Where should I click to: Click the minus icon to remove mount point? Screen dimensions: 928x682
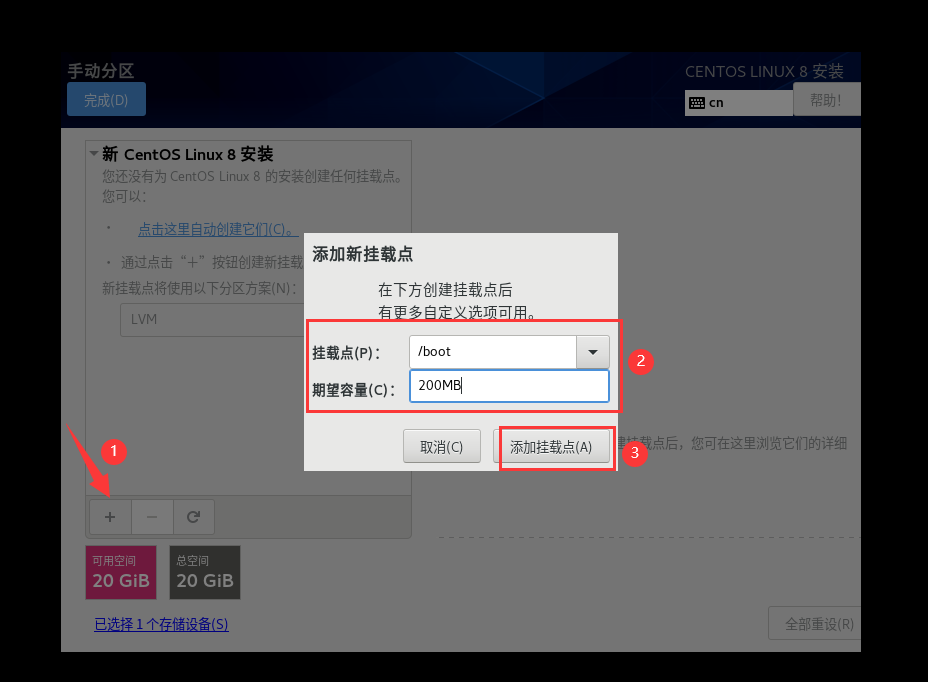point(152,517)
